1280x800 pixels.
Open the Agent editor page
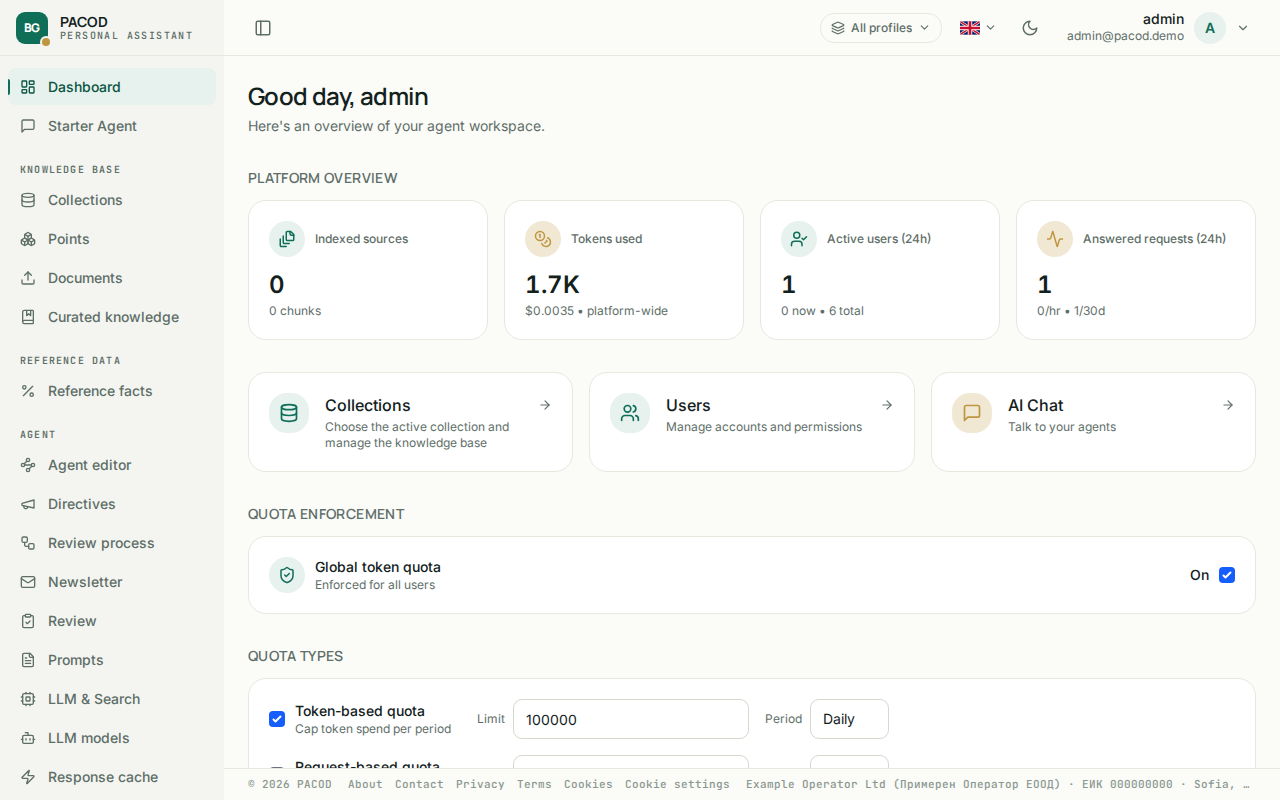[x=112, y=465]
